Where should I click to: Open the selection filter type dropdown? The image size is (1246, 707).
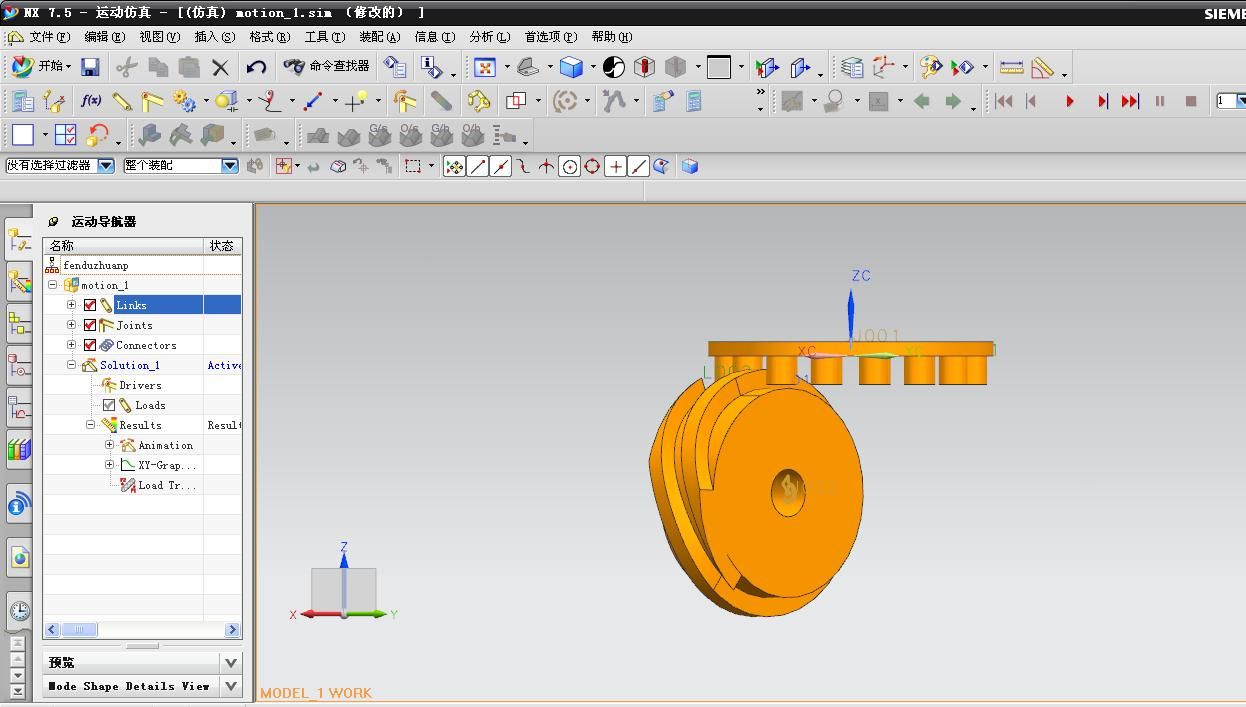(106, 166)
